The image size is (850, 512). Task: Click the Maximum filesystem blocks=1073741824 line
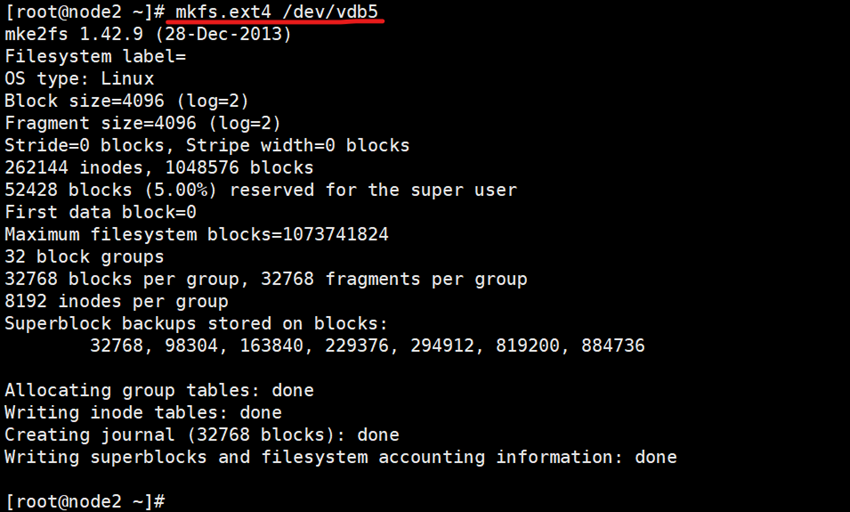tap(196, 234)
